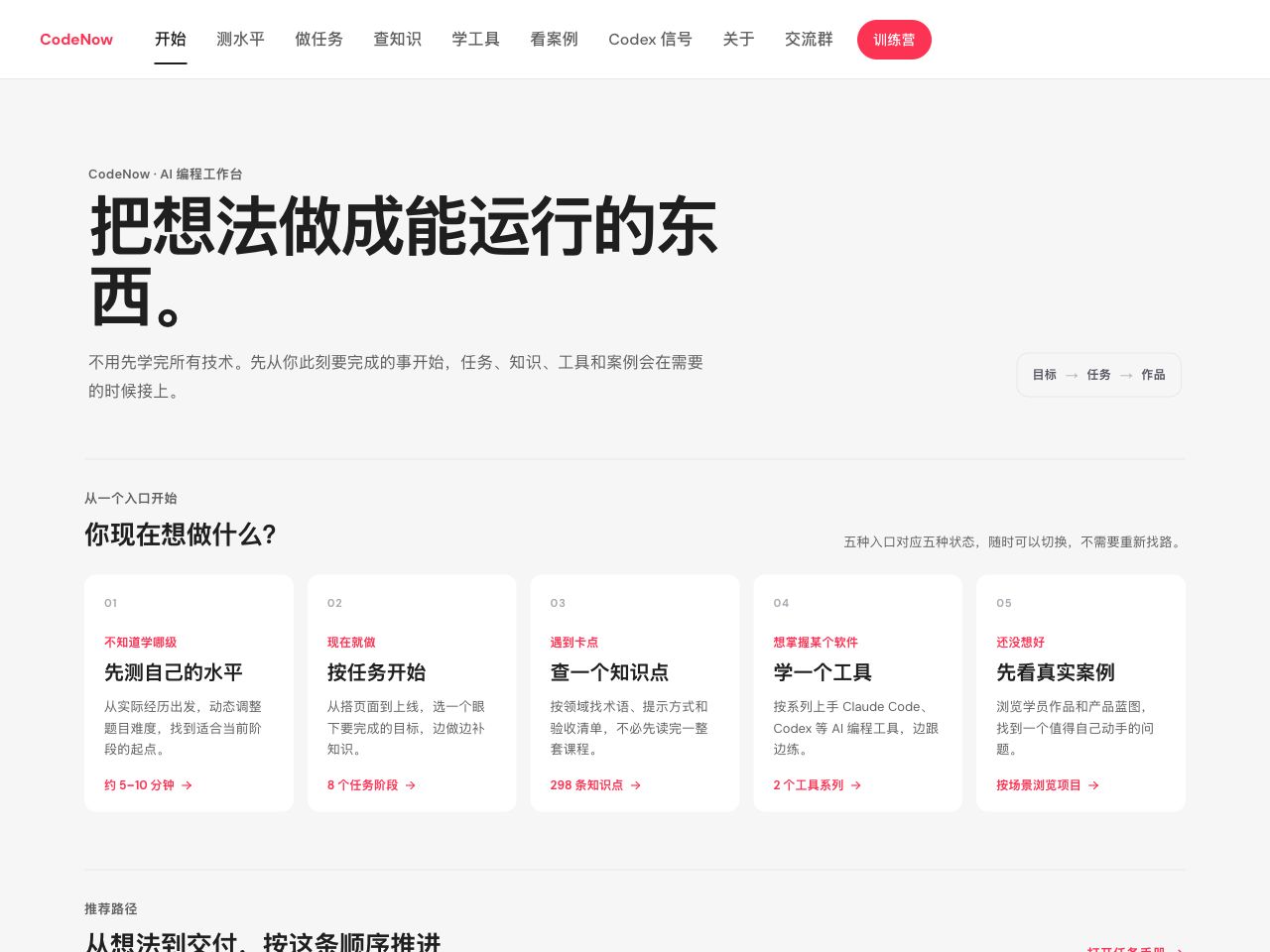Open the 学工具 nav item
The image size is (1270, 952).
click(x=475, y=40)
